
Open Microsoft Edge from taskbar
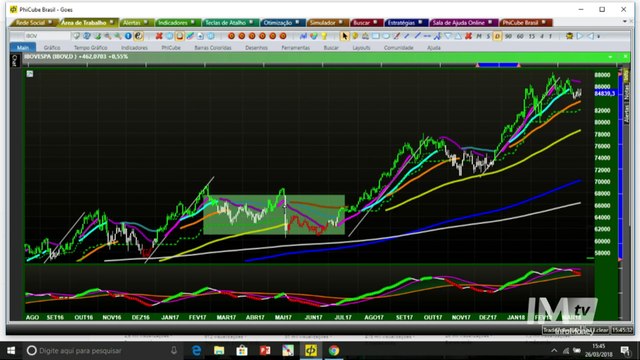pos(196,351)
